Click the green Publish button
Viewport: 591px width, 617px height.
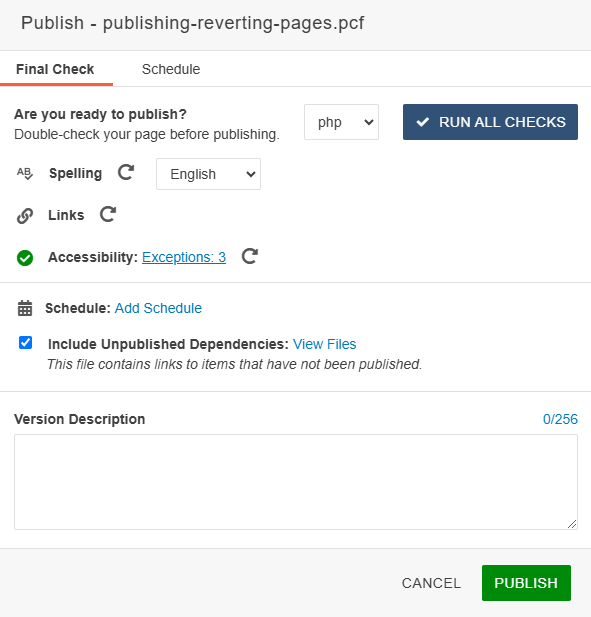[x=526, y=583]
